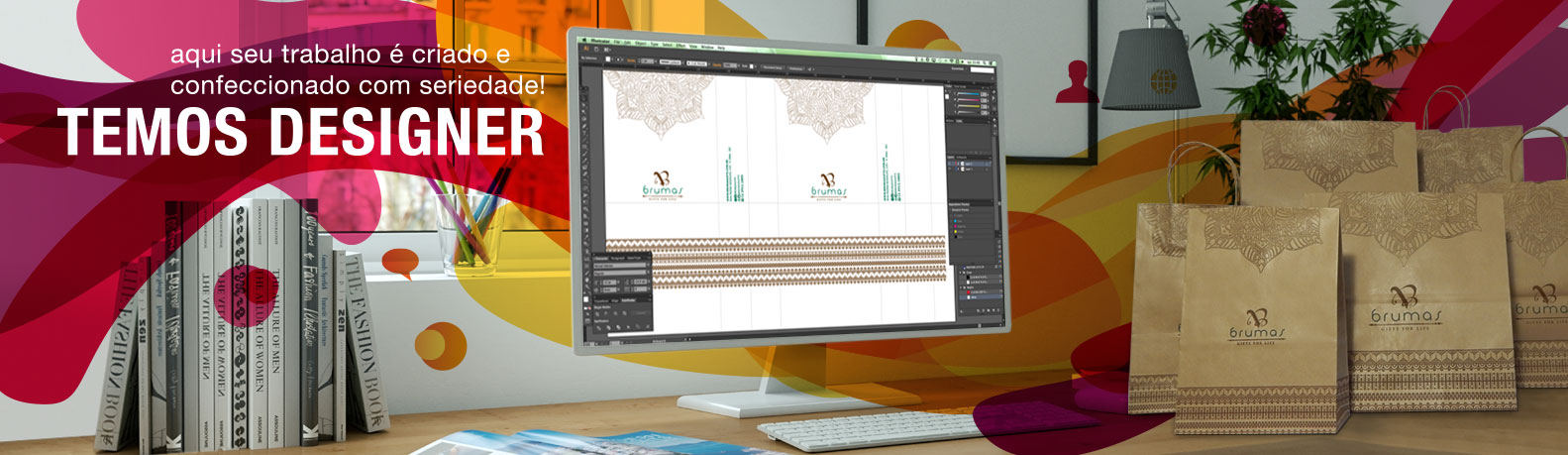The height and width of the screenshot is (455, 1568).
Task: Click the search field at top right
Action: tap(983, 69)
